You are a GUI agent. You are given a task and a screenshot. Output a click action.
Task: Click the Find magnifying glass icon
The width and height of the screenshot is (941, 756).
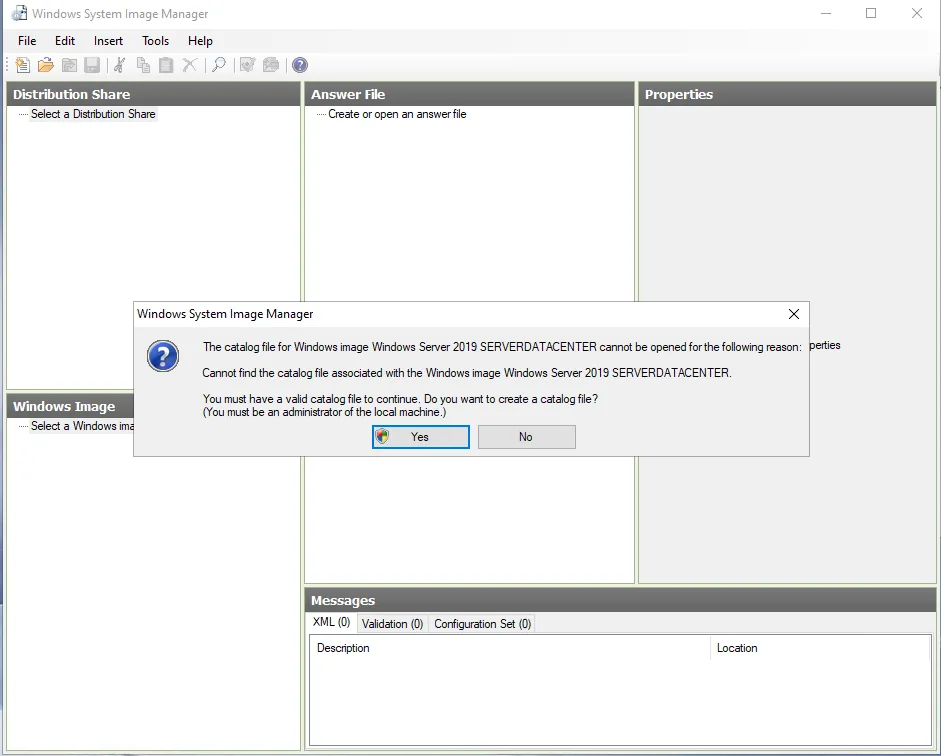(x=219, y=65)
